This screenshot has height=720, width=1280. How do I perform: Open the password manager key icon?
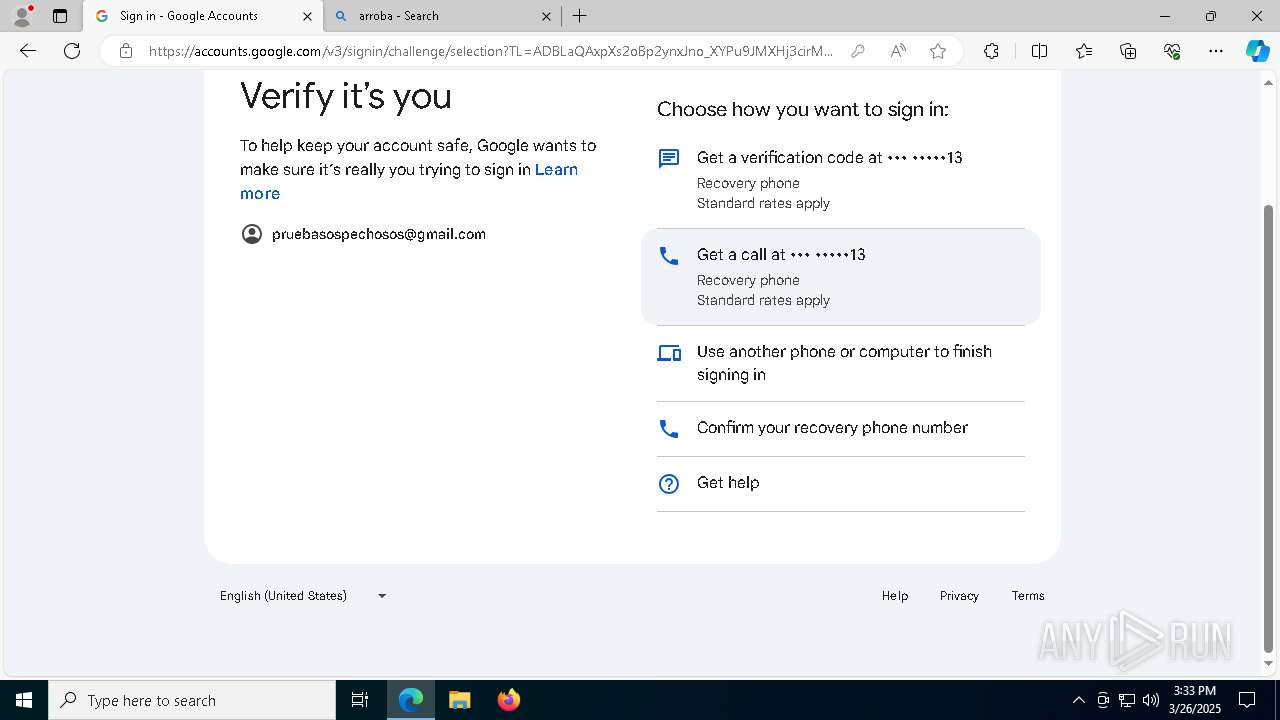tap(857, 51)
